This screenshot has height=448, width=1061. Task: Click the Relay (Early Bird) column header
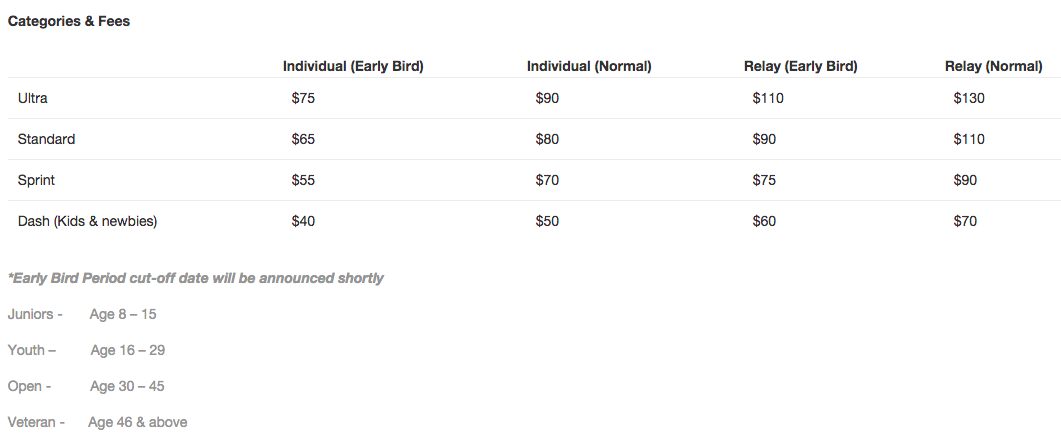tap(800, 66)
